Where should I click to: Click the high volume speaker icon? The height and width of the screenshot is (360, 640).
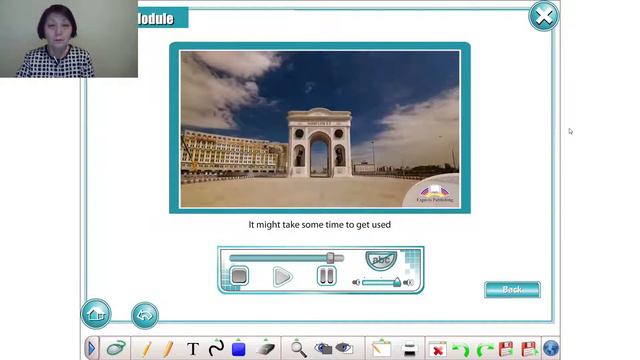[408, 282]
